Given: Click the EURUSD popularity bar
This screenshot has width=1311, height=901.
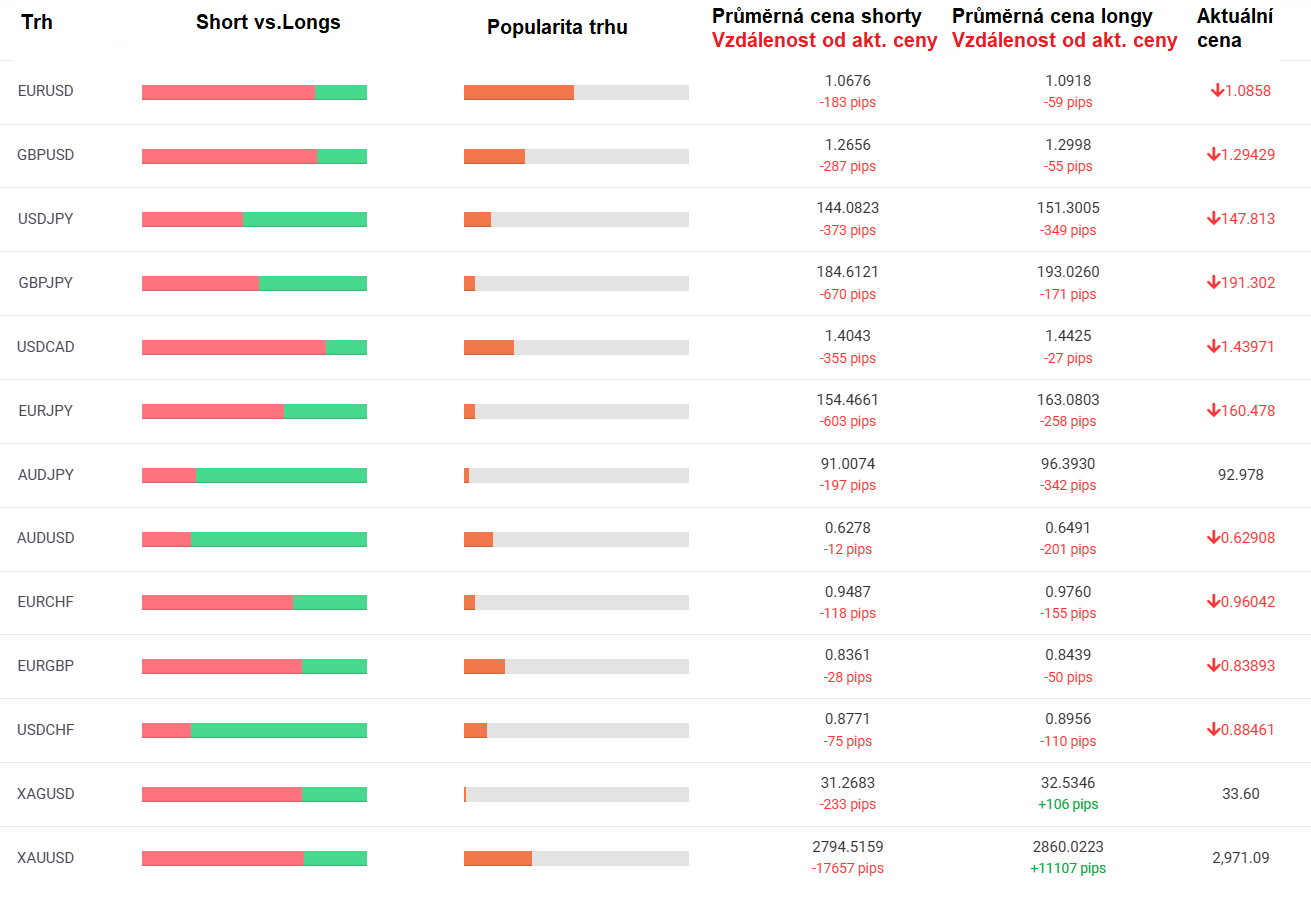Looking at the screenshot, I should [576, 92].
